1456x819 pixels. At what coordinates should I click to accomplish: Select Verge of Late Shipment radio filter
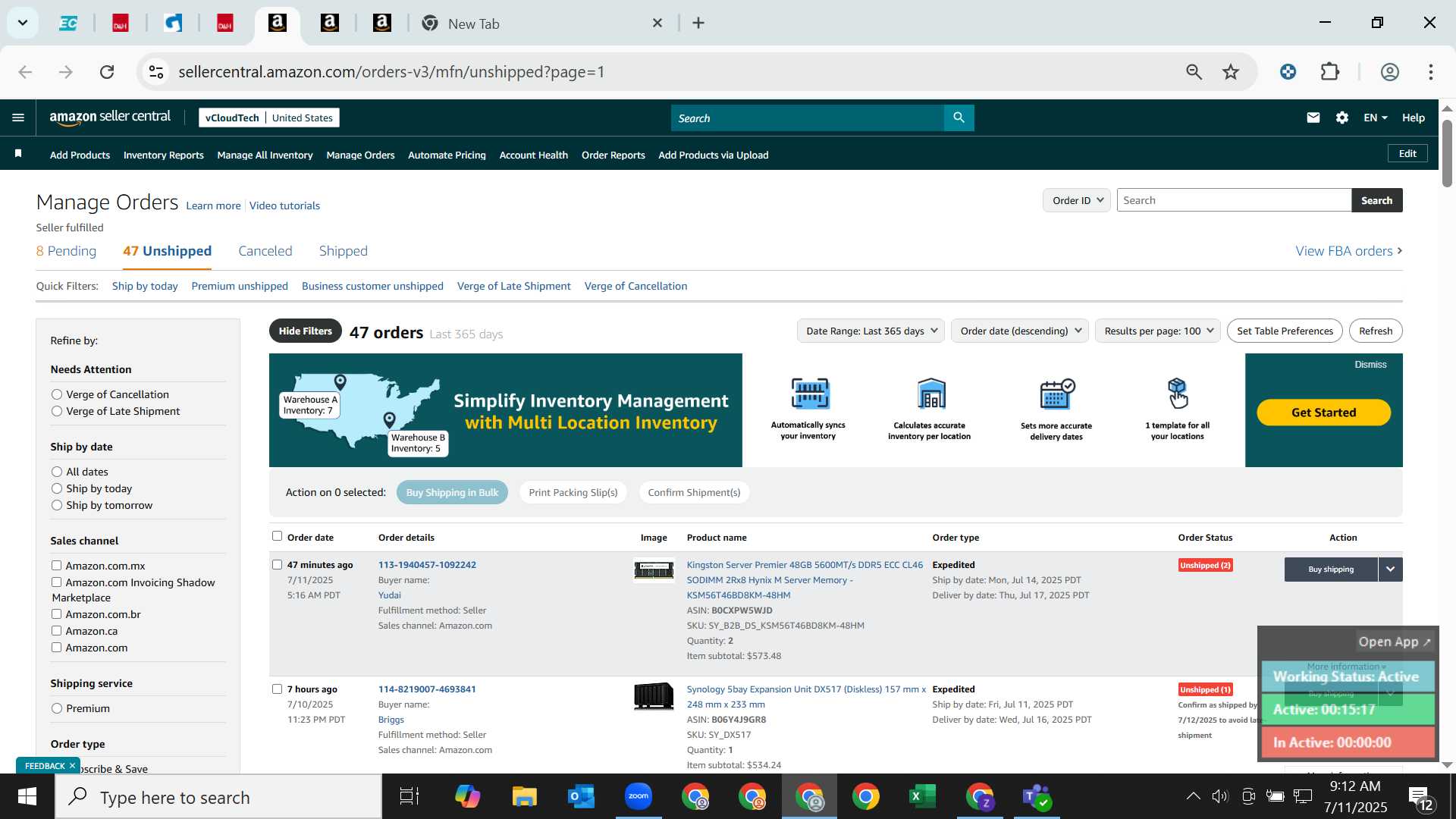pos(57,411)
